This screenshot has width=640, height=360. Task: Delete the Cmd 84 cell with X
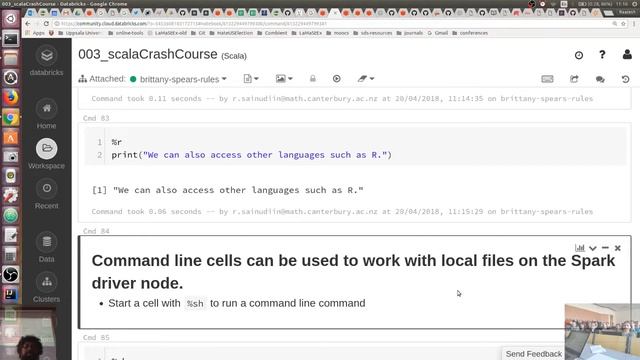point(618,248)
